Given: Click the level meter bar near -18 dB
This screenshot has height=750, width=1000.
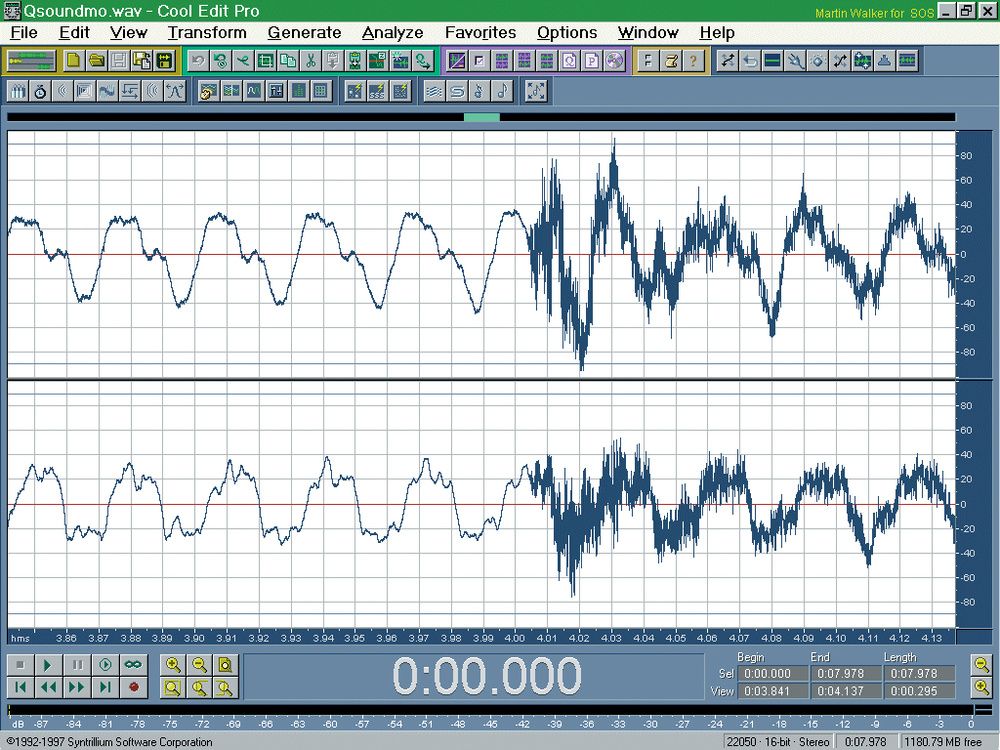Looking at the screenshot, I should (x=779, y=710).
